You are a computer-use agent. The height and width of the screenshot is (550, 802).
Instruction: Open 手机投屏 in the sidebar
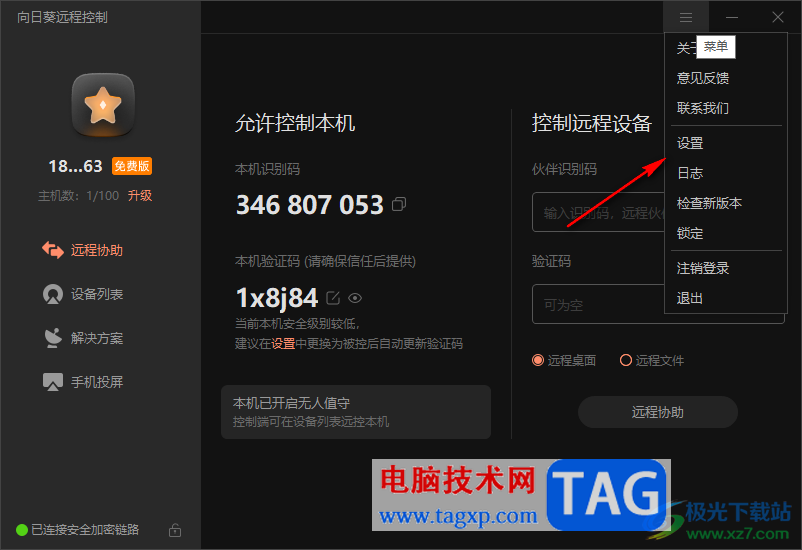coord(83,382)
